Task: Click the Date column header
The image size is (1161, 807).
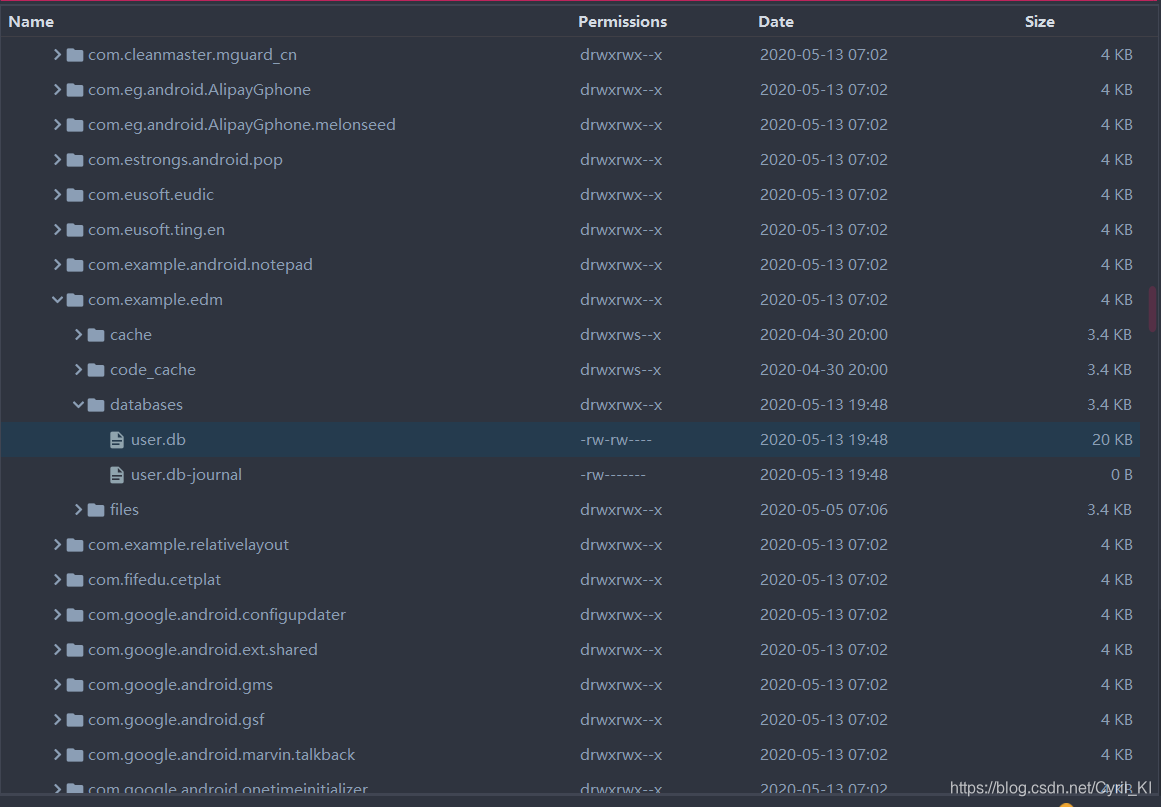Action: [x=776, y=21]
